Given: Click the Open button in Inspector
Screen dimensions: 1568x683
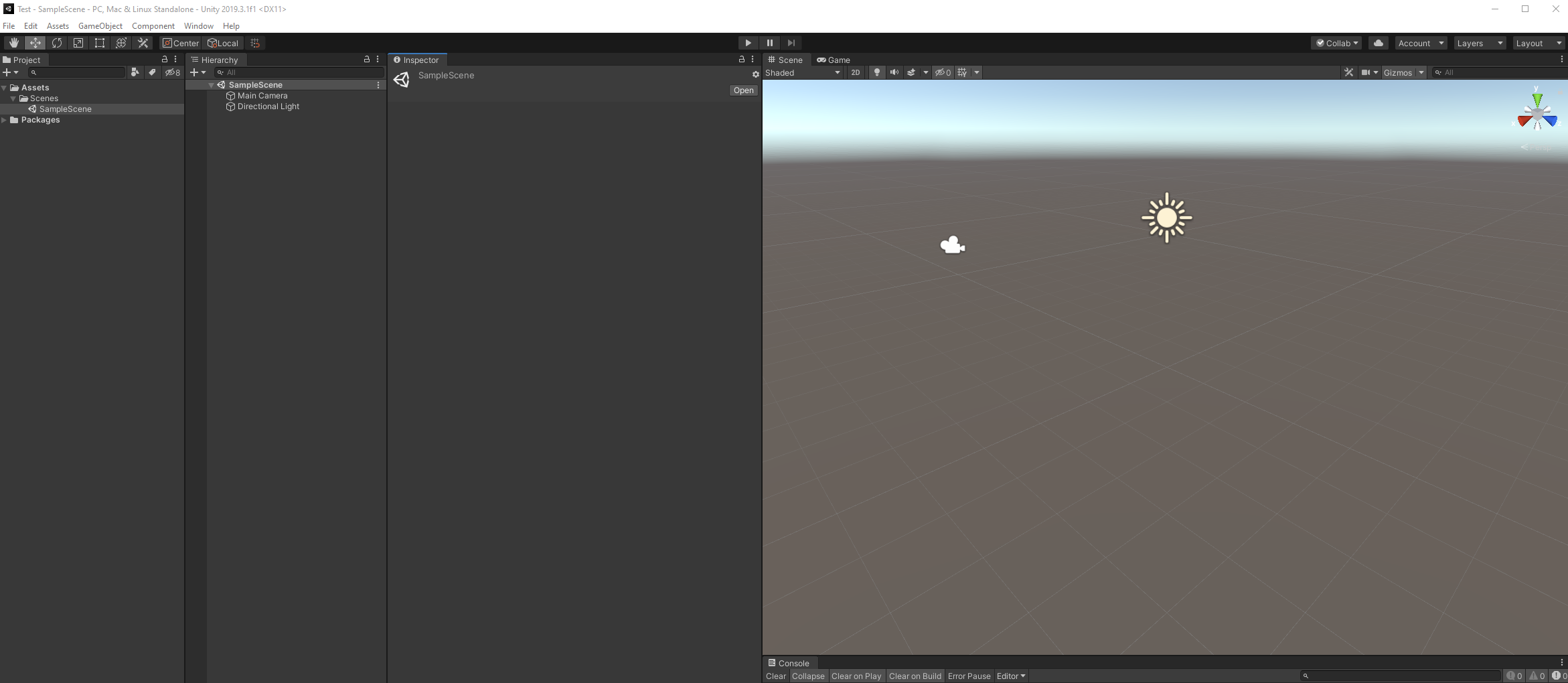Looking at the screenshot, I should pos(743,90).
